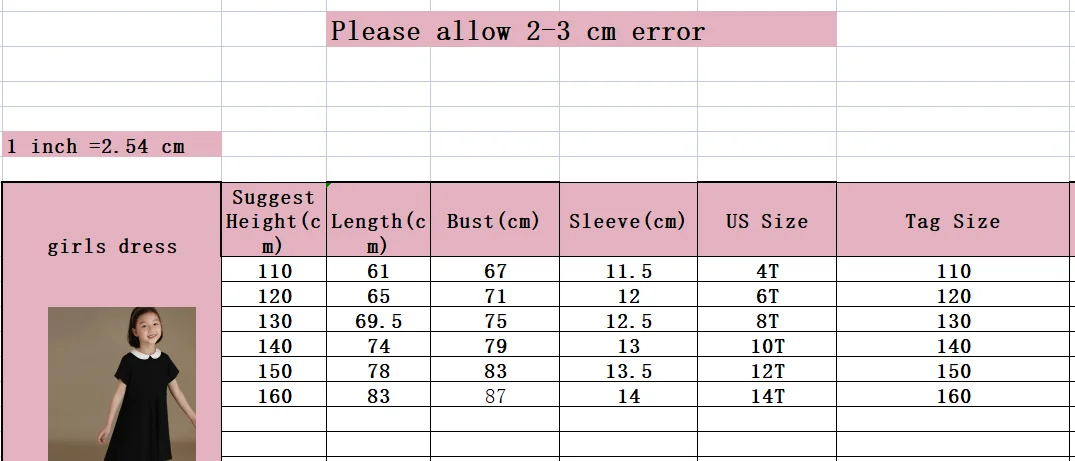The width and height of the screenshot is (1075, 461).
Task: Select the length cell showing 69.5
Action: [379, 321]
